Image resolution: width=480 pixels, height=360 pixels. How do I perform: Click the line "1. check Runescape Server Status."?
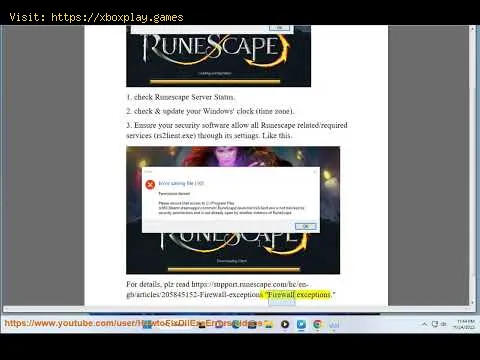tap(180, 97)
